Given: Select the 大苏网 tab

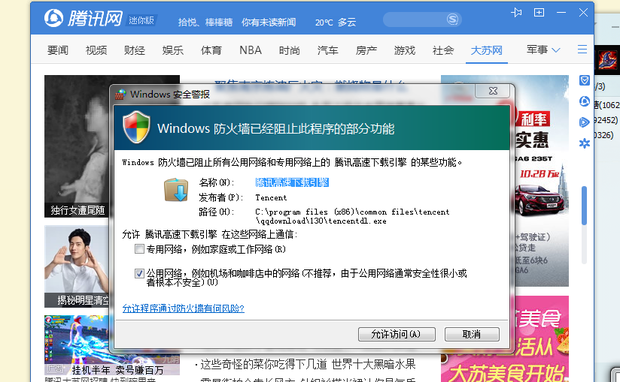Looking at the screenshot, I should point(486,50).
